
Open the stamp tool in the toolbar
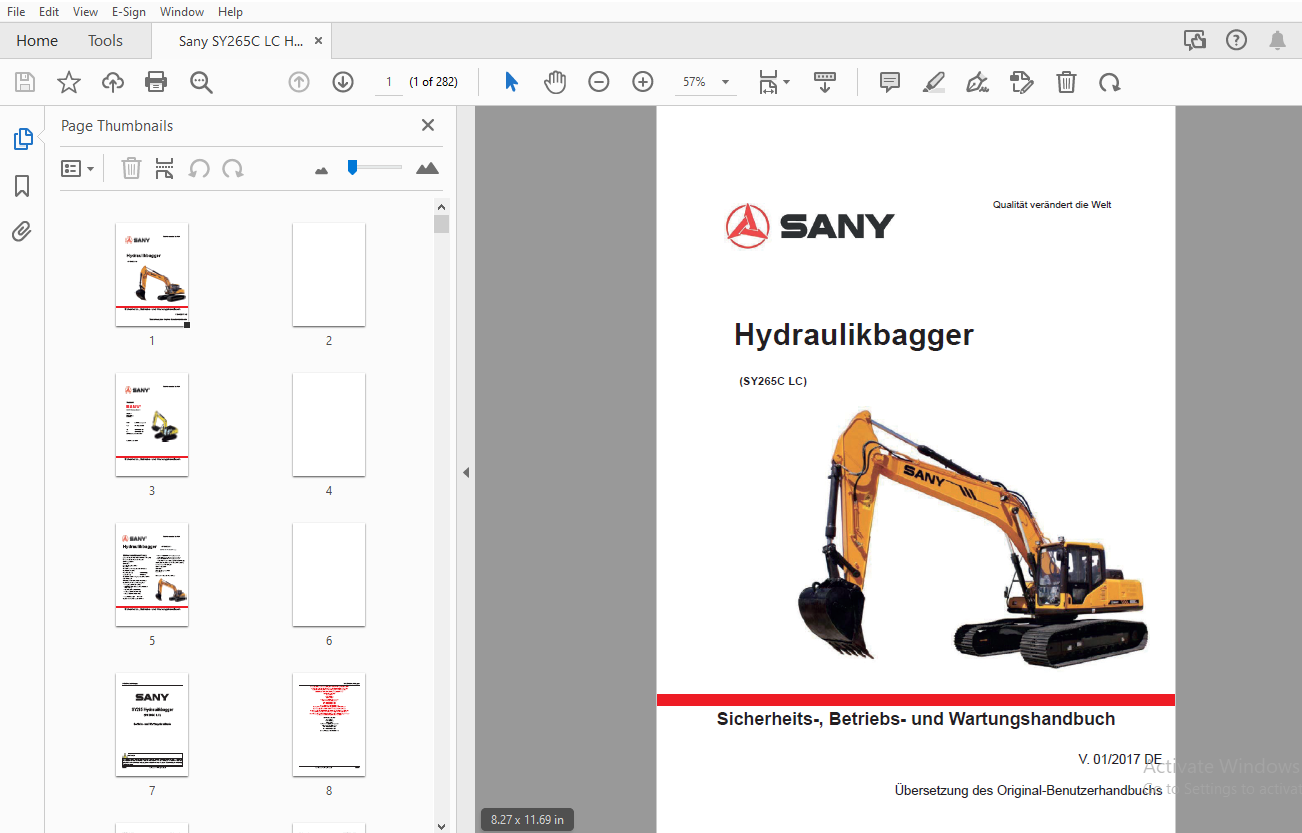pos(1022,82)
